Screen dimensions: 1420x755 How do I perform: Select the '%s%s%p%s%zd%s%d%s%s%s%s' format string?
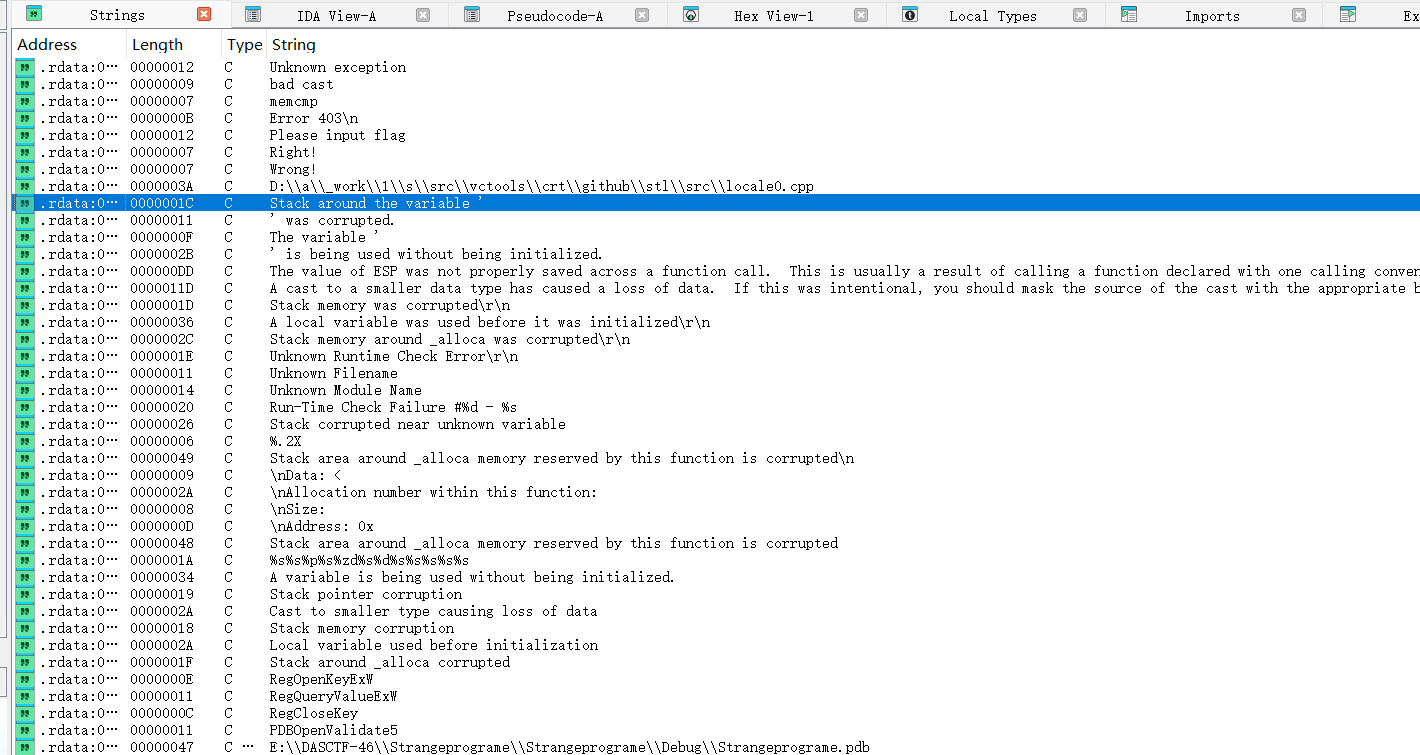(369, 560)
